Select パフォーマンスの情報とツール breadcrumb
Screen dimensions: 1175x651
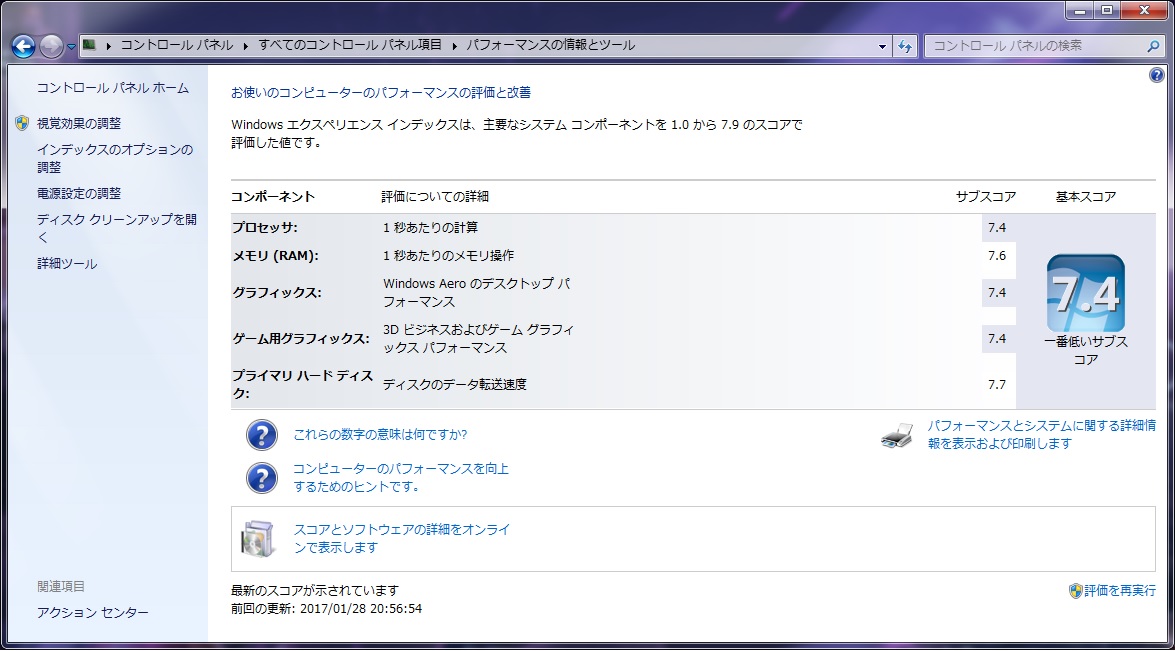point(551,45)
